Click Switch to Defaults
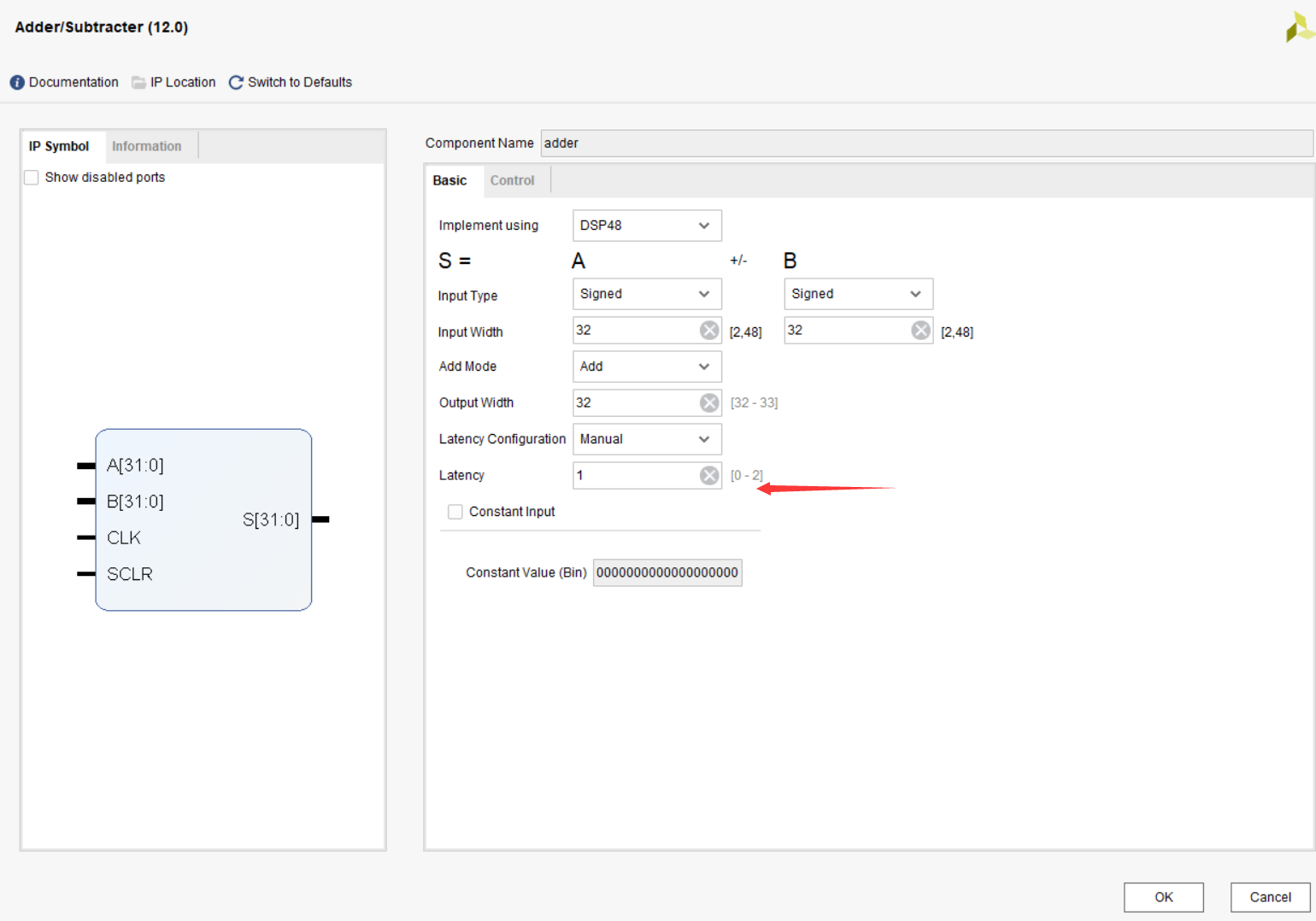 coord(300,83)
